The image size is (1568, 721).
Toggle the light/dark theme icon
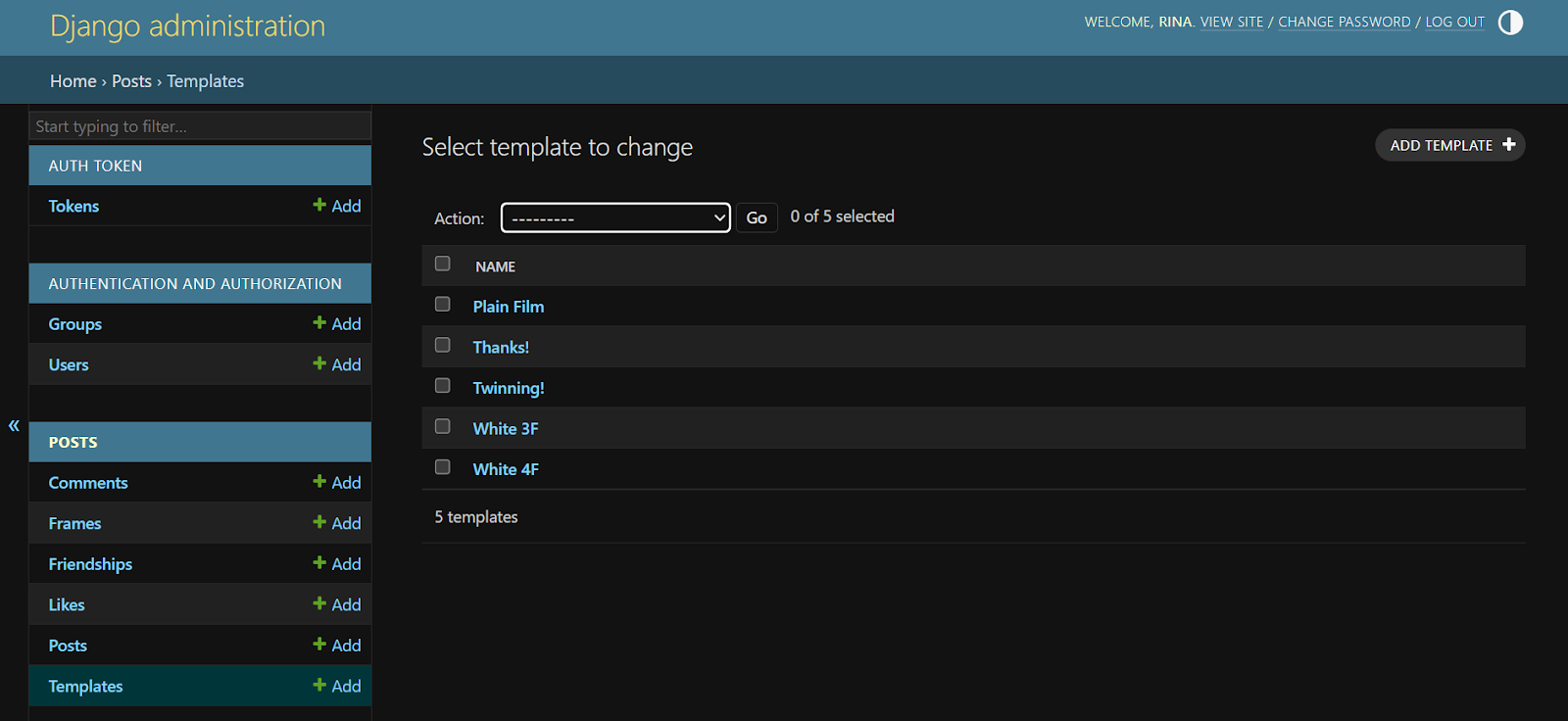click(x=1510, y=23)
